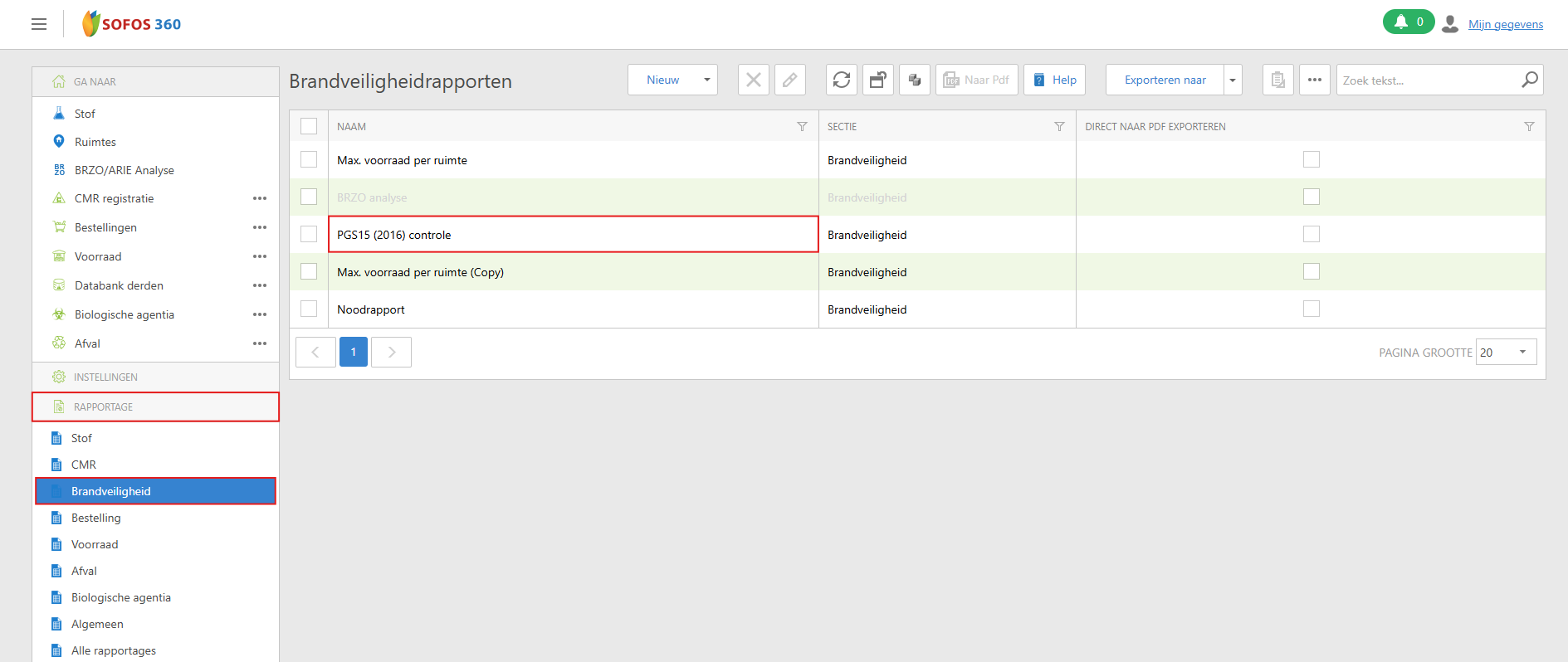Image resolution: width=1568 pixels, height=662 pixels.
Task: Click the notification bell badge
Action: tap(1408, 22)
